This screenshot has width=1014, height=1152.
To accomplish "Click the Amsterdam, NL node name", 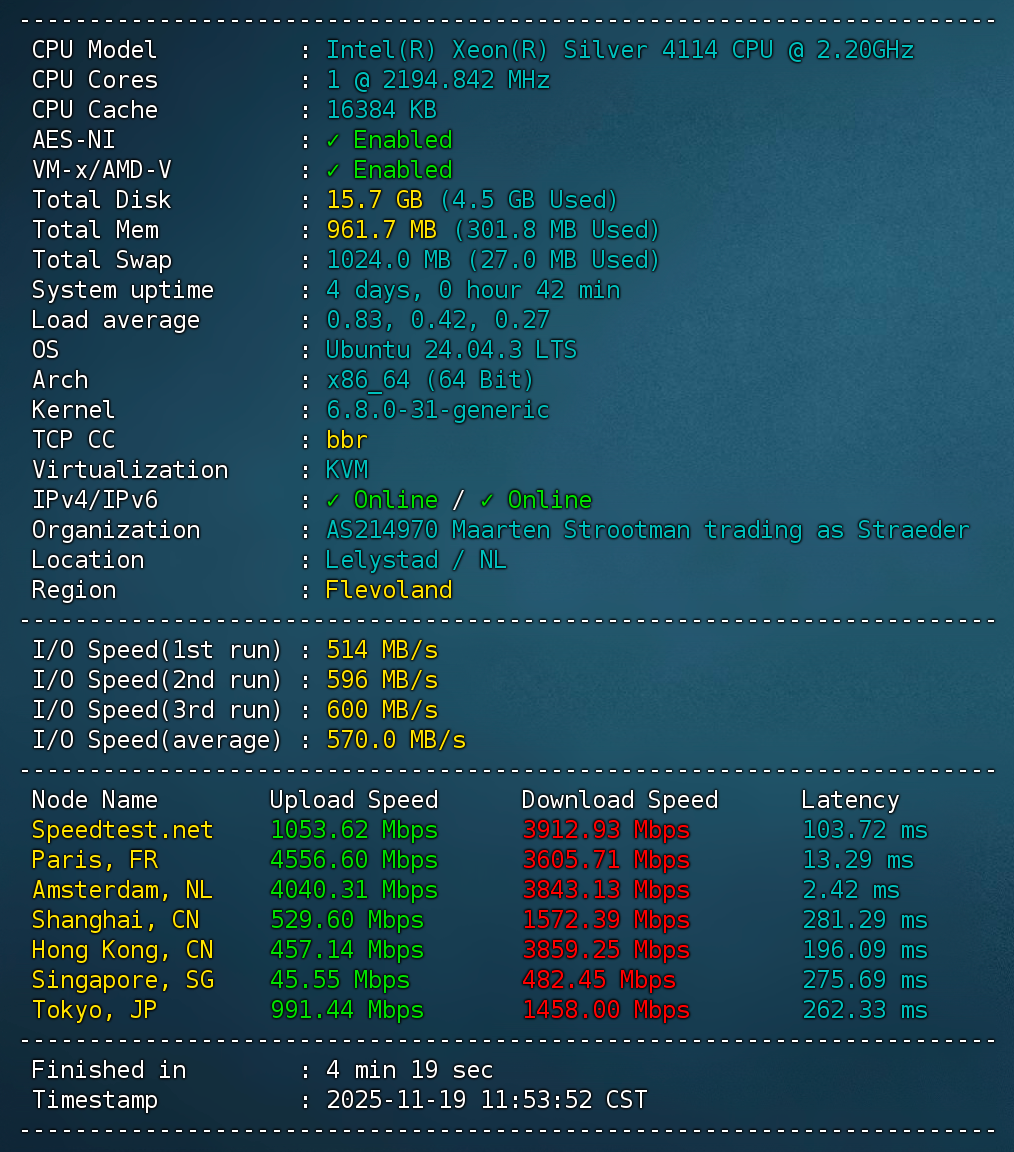I will (122, 890).
